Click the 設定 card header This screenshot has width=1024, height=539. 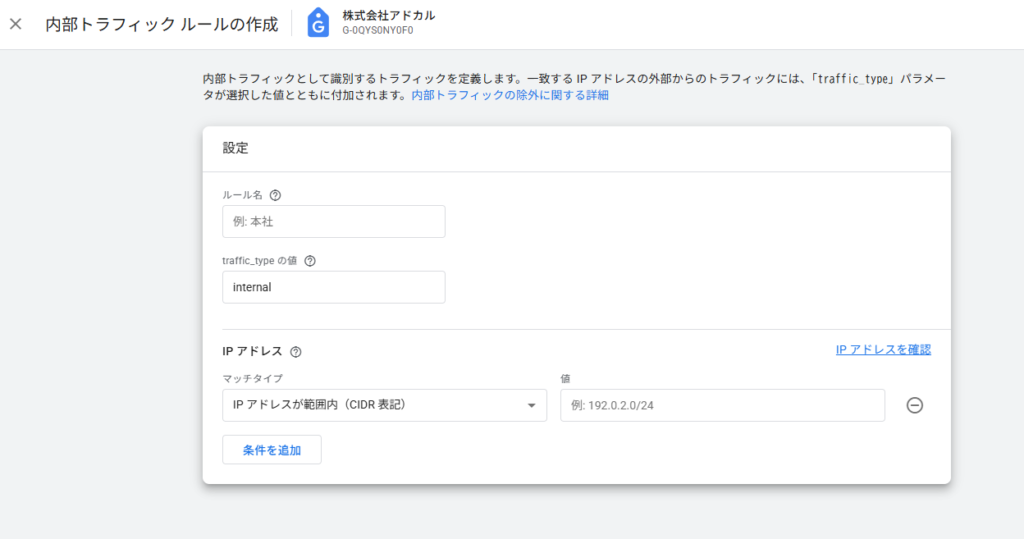pyautogui.click(x=236, y=148)
